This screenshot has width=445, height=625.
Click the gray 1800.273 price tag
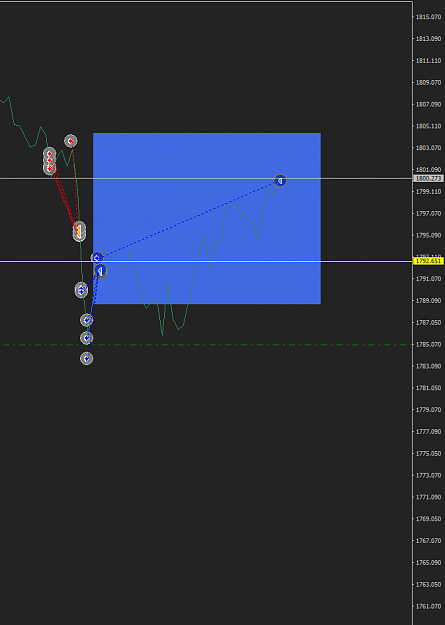click(429, 179)
